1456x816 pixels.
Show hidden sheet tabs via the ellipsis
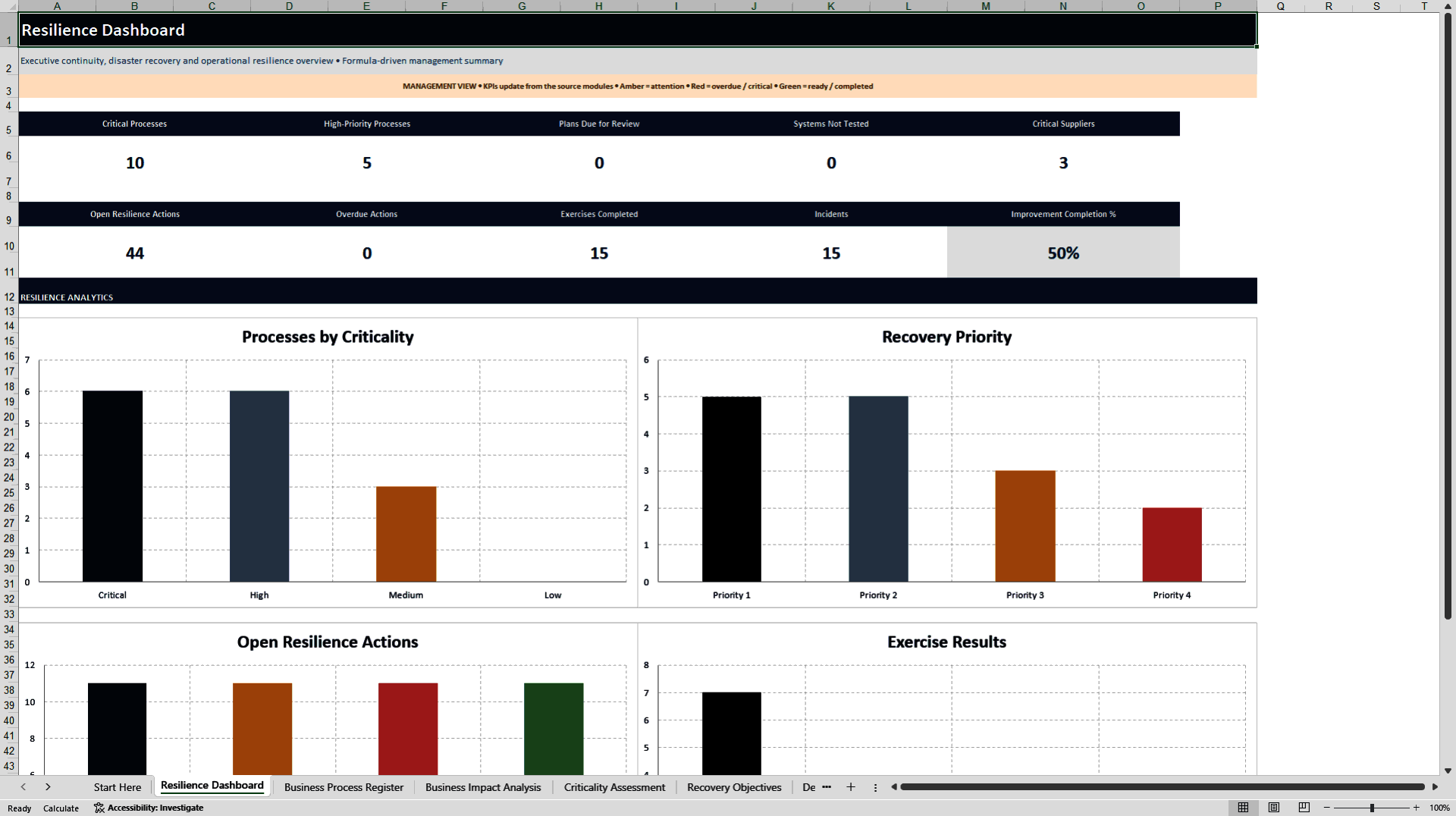click(x=827, y=787)
